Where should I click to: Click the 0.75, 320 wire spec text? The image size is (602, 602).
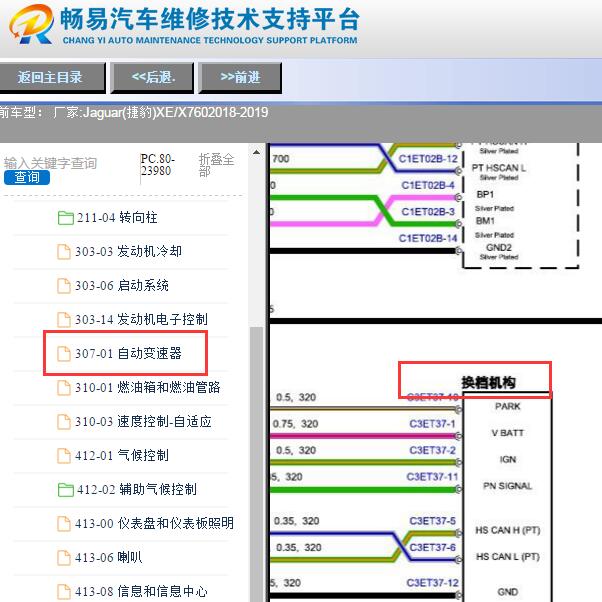(x=295, y=424)
